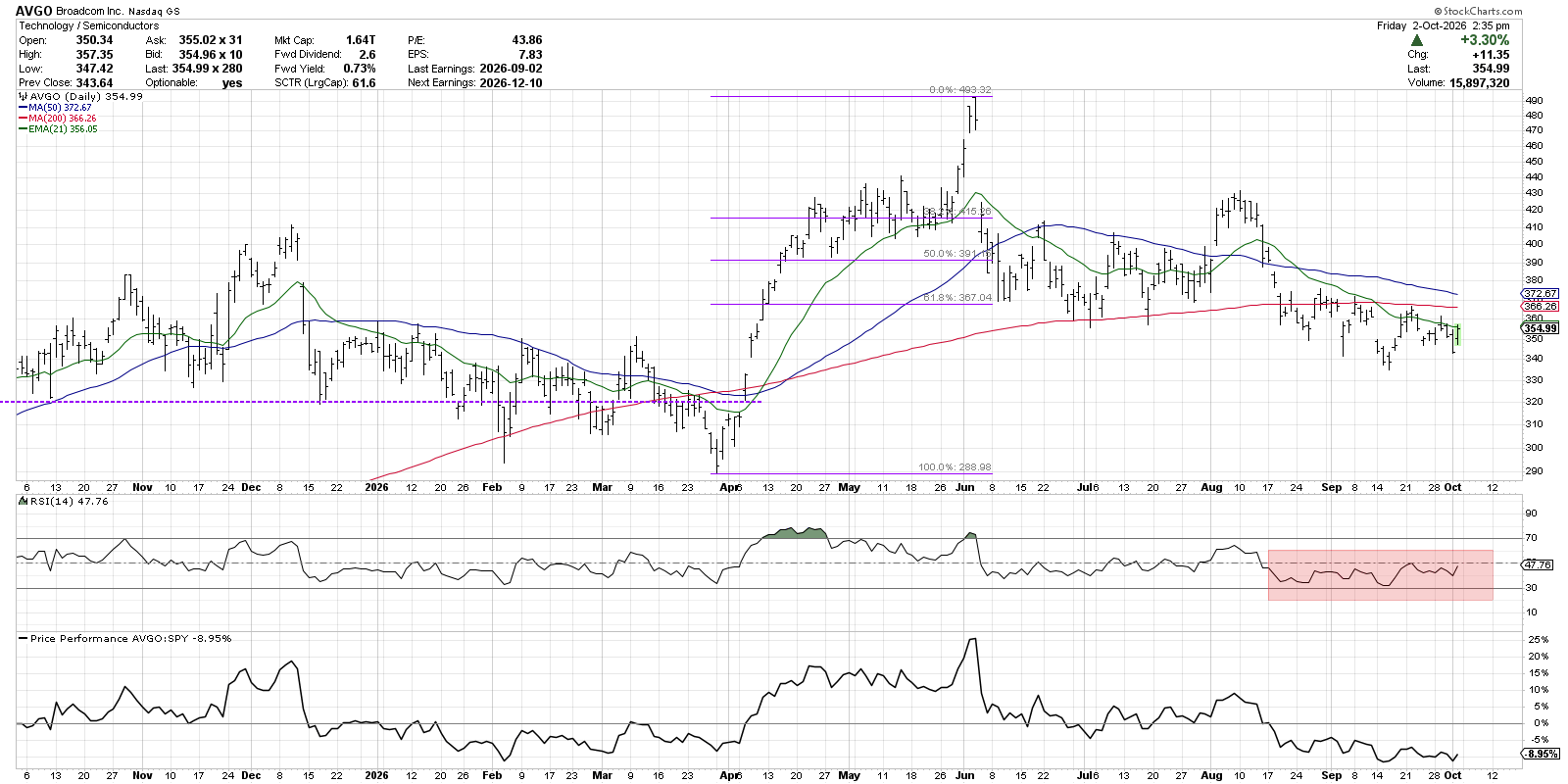Image resolution: width=1568 pixels, height=784 pixels.
Task: Click the Optionable value yes
Action: coord(232,83)
